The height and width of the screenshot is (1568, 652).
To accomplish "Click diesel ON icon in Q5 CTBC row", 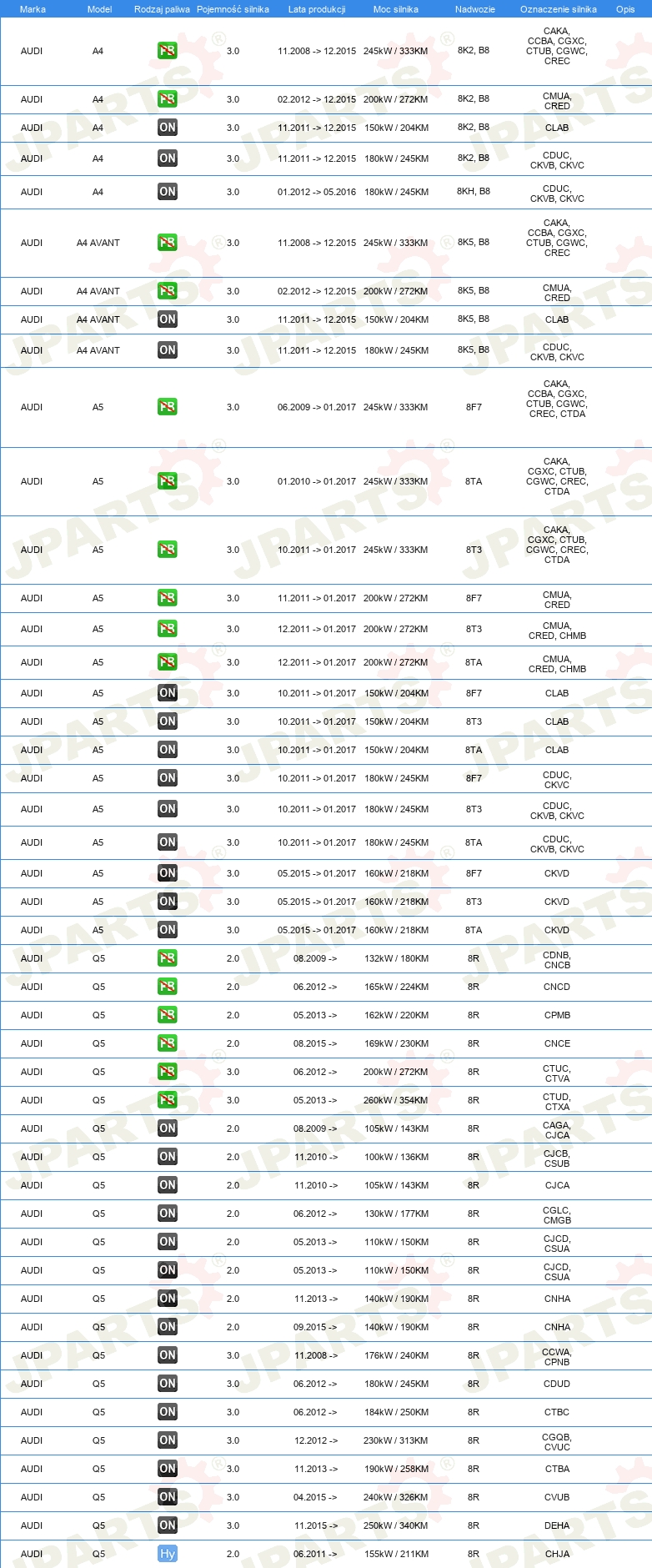I will pyautogui.click(x=167, y=1411).
